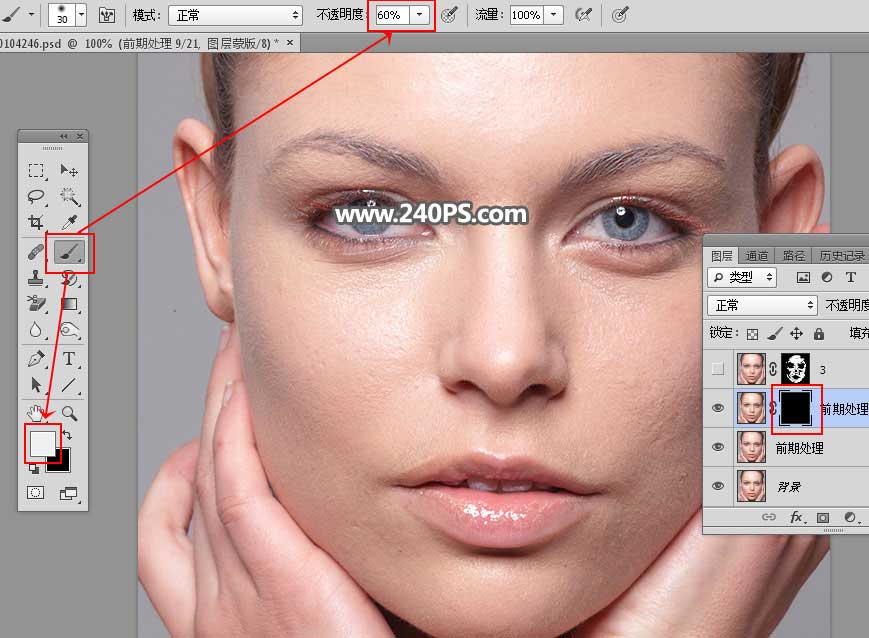
Task: Toggle visibility of the lower 前期处理 layer
Action: (718, 447)
